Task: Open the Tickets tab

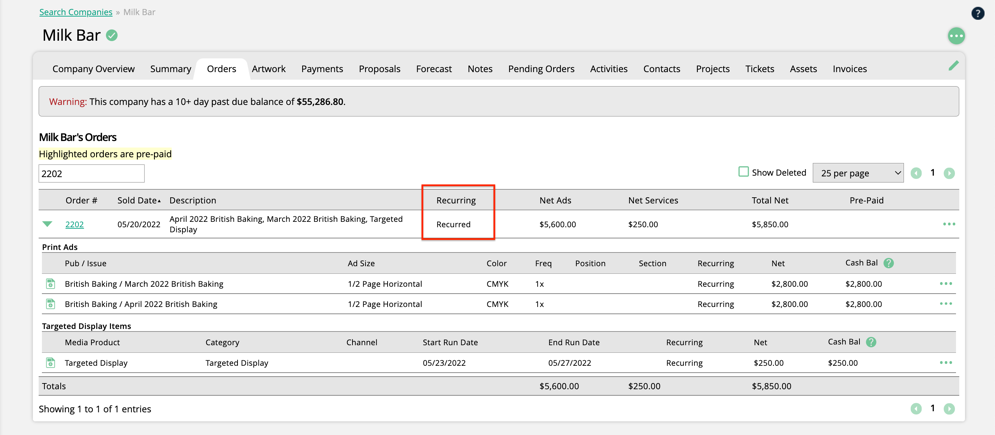Action: click(760, 68)
